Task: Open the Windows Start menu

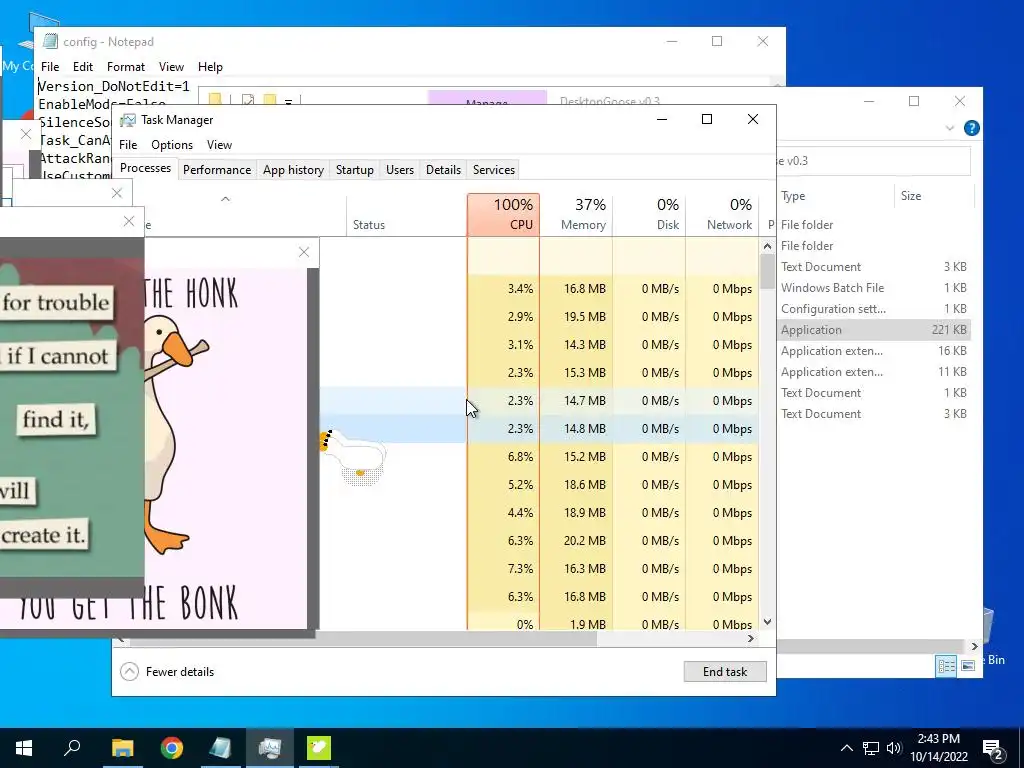Action: pyautogui.click(x=24, y=748)
